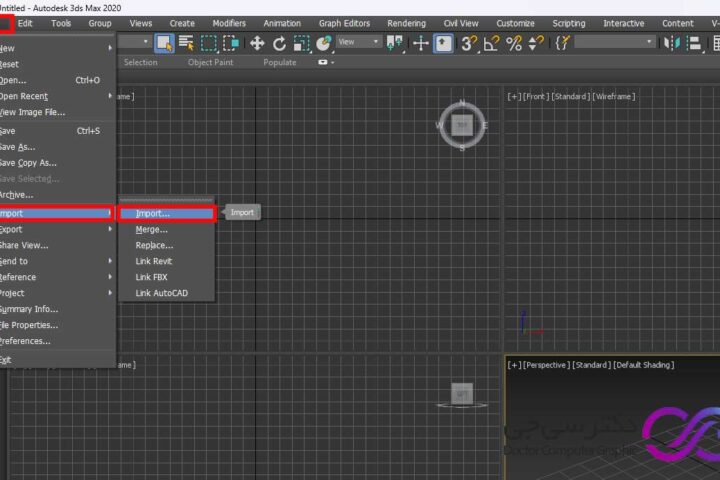Viewport: 720px width, 480px height.
Task: Enable the Select and Manipulate tool
Action: tap(421, 43)
